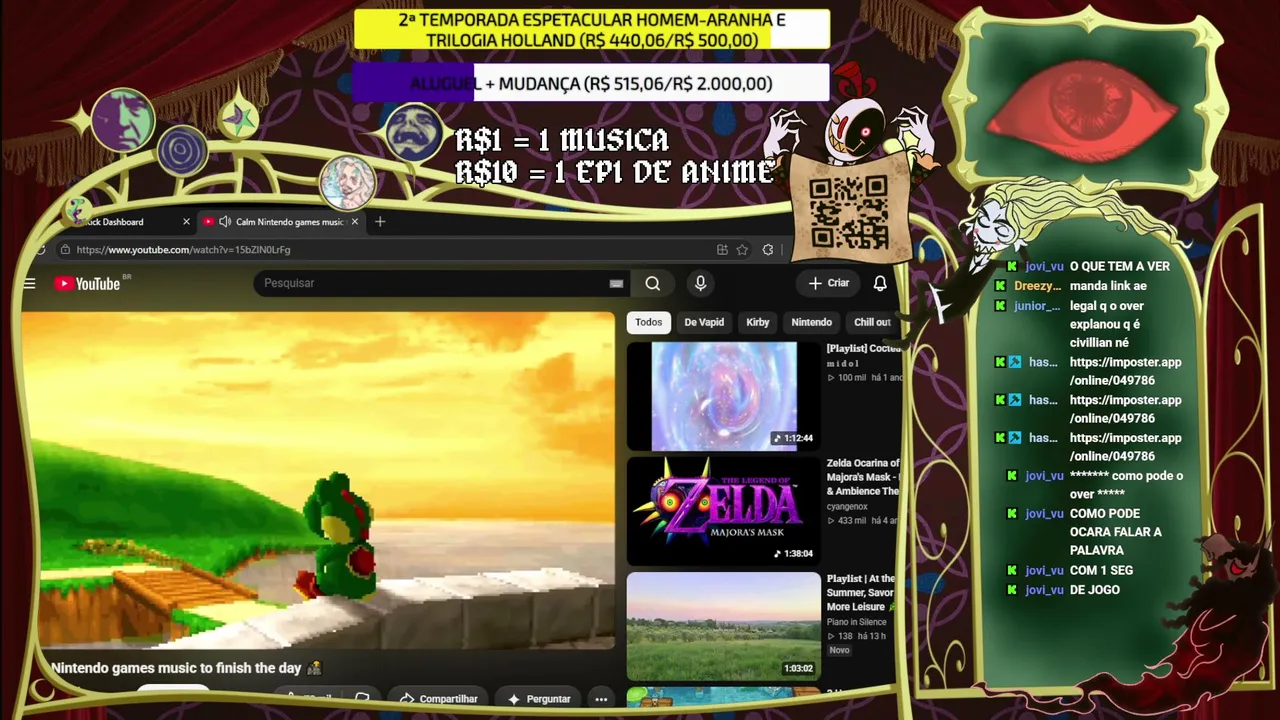Screen dimensions: 1280x720
Task: Click the video title 'Nintendo games music to finish the day'
Action: (176, 668)
